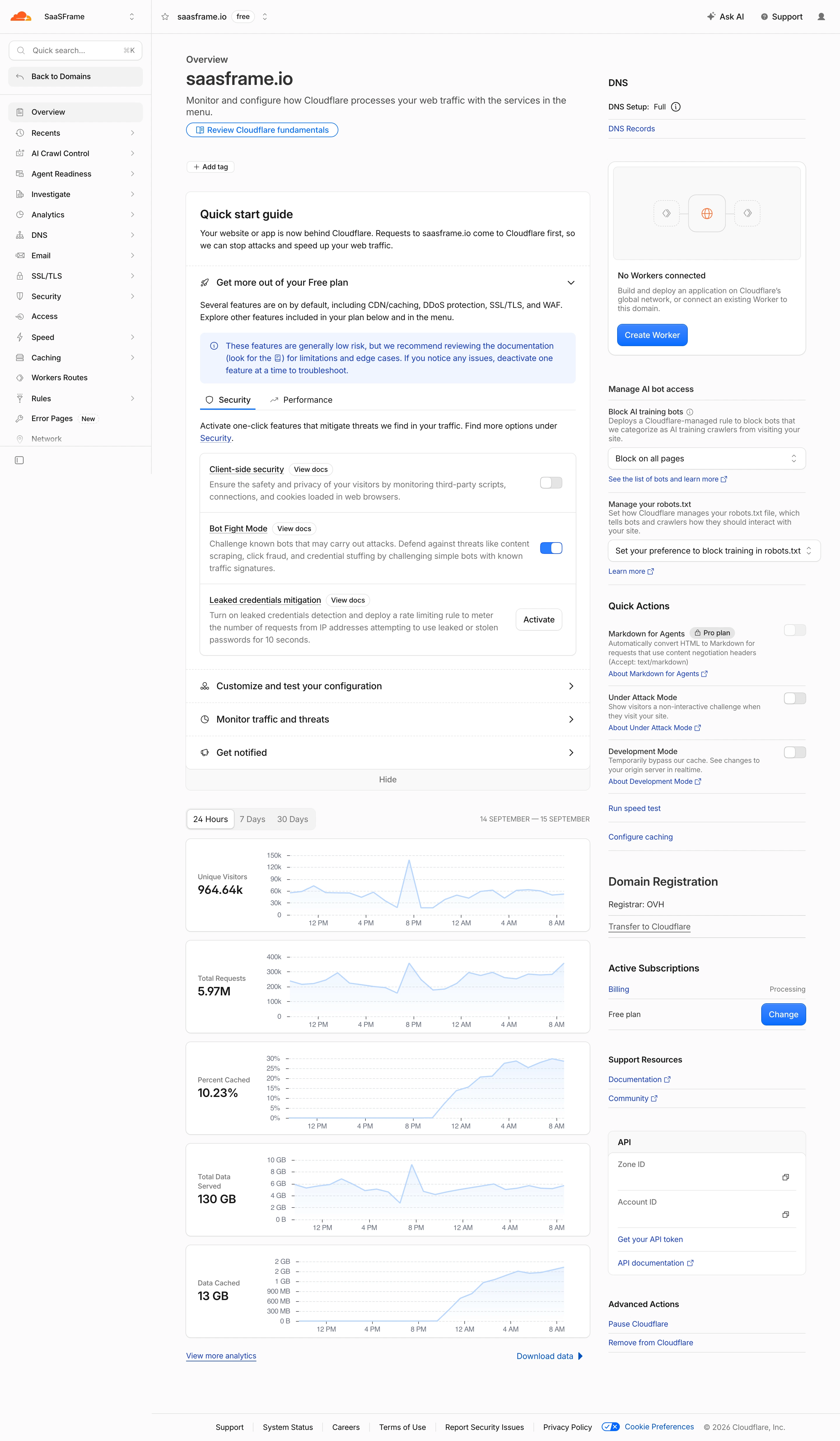Open the DNS Records link

(631, 129)
